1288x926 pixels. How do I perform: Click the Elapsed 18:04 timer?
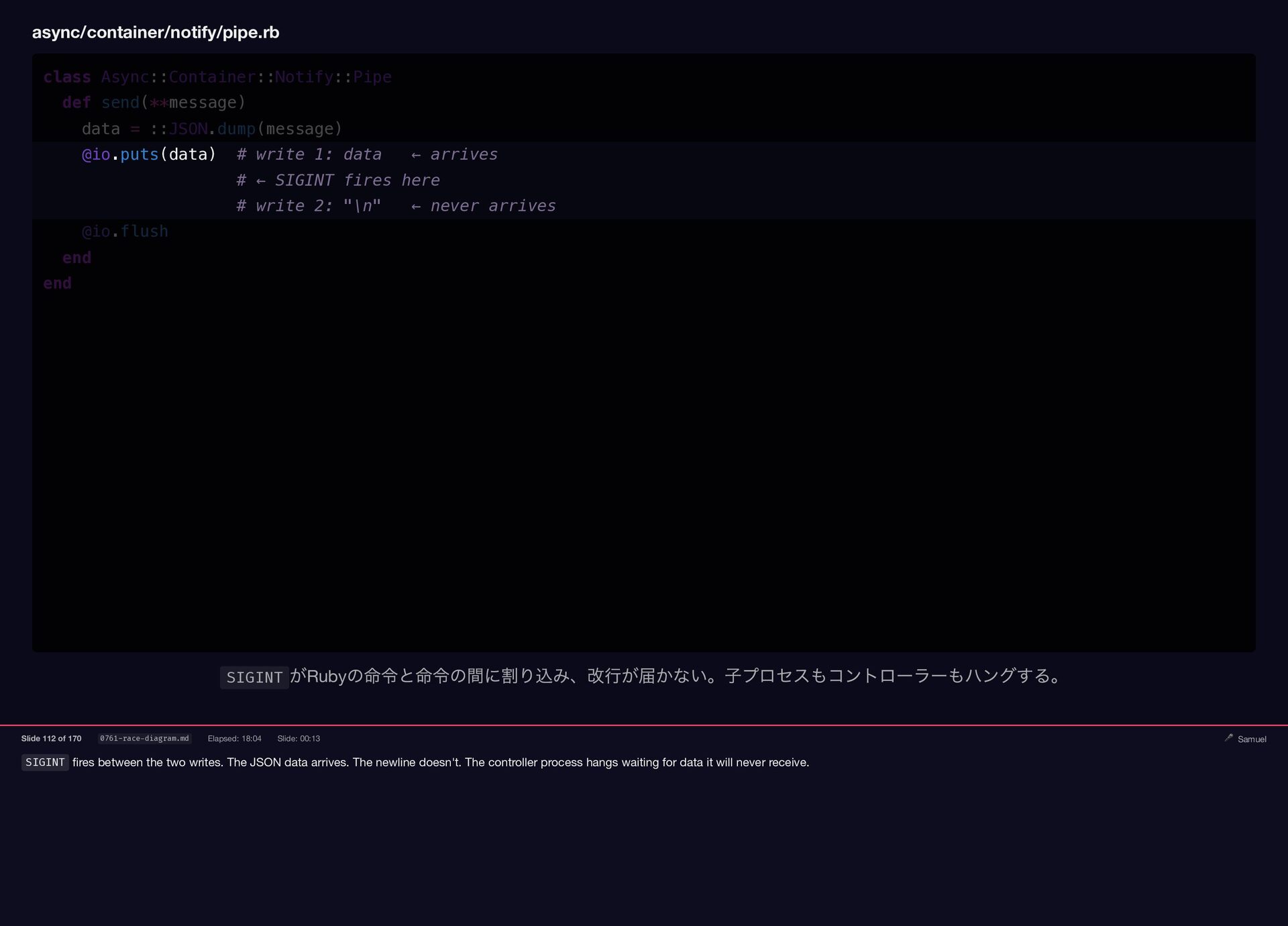coord(234,738)
